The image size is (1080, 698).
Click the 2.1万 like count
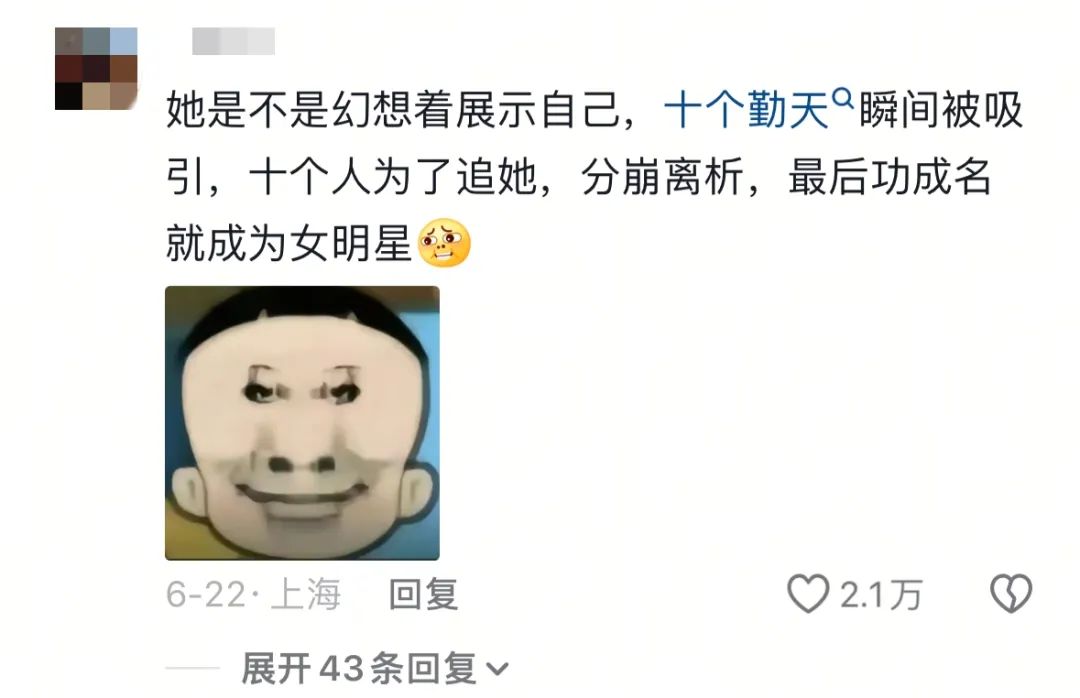[x=881, y=595]
